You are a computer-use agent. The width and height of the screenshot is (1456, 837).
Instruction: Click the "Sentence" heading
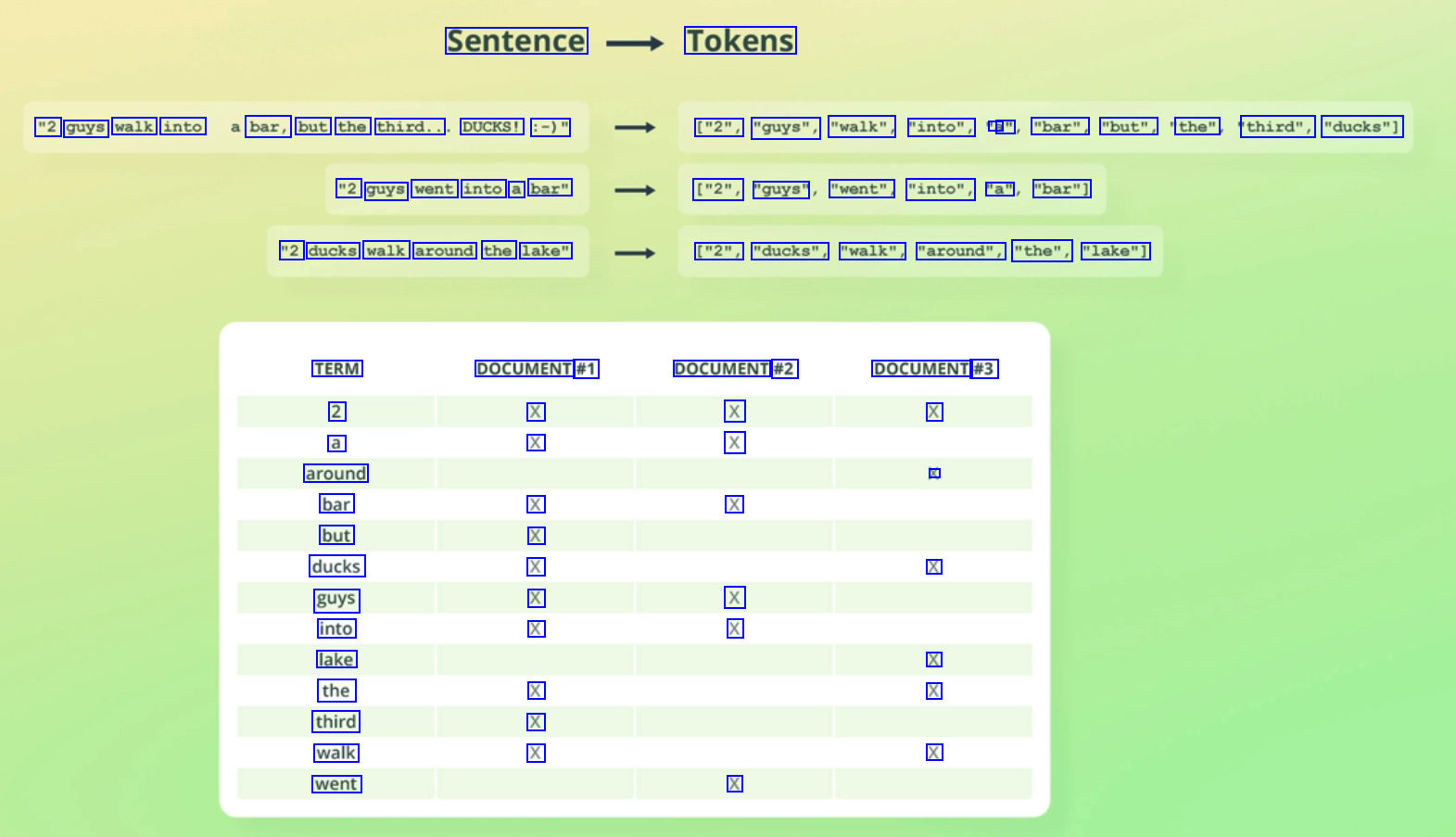516,41
